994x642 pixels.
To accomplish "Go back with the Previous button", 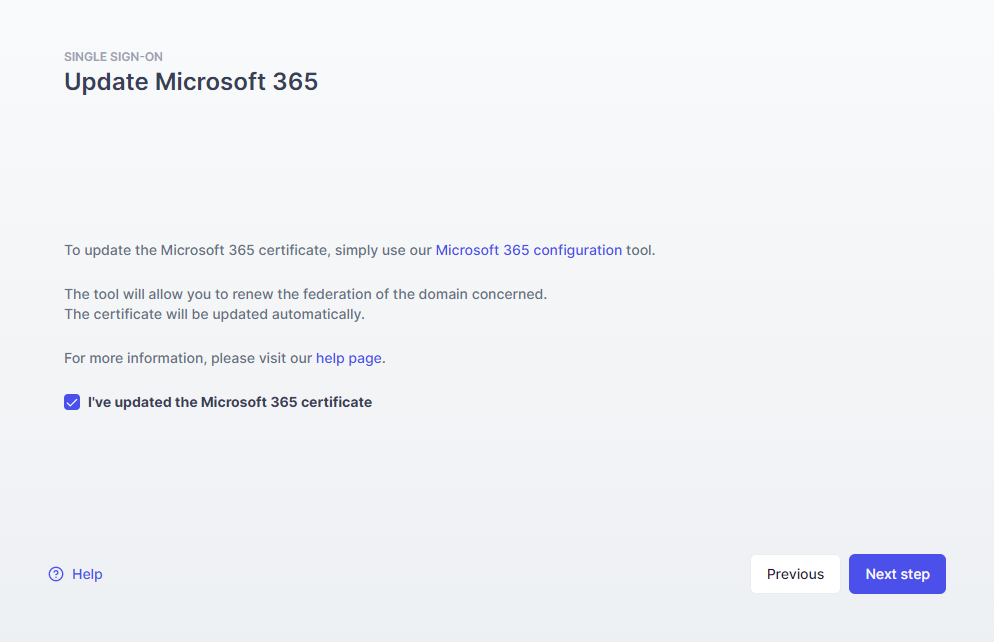I will (795, 574).
